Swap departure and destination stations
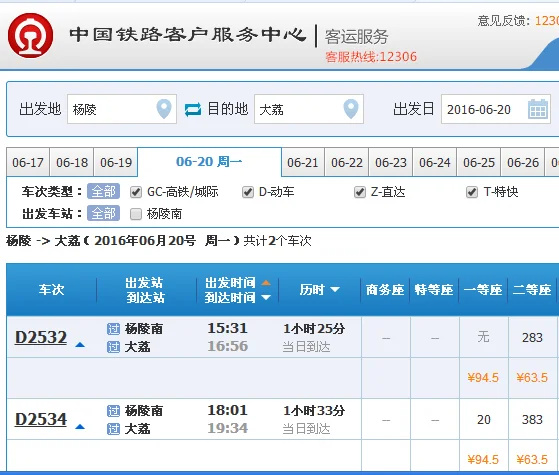This screenshot has height=475, width=559. [x=193, y=109]
